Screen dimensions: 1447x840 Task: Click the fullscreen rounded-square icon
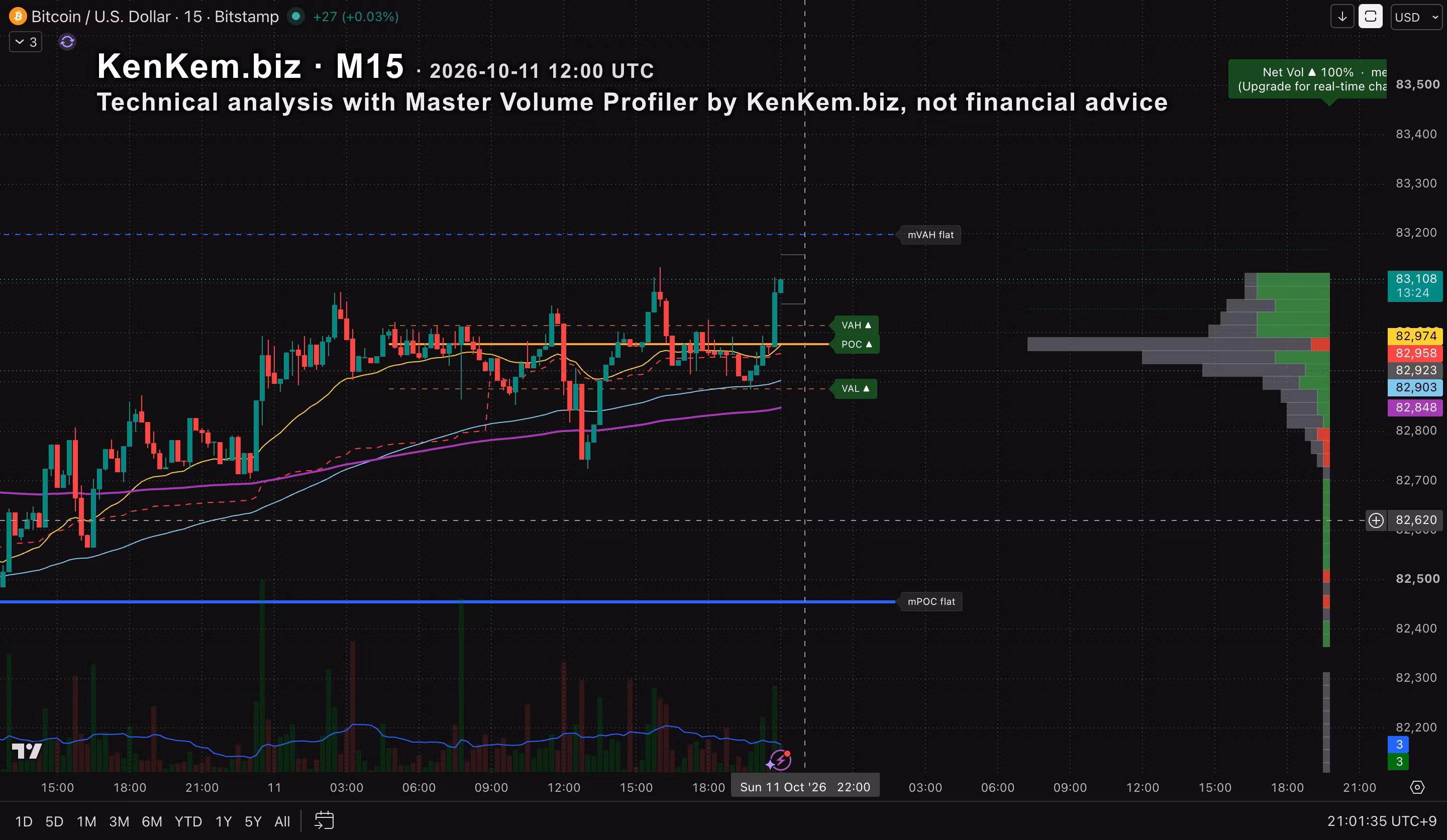click(1371, 17)
